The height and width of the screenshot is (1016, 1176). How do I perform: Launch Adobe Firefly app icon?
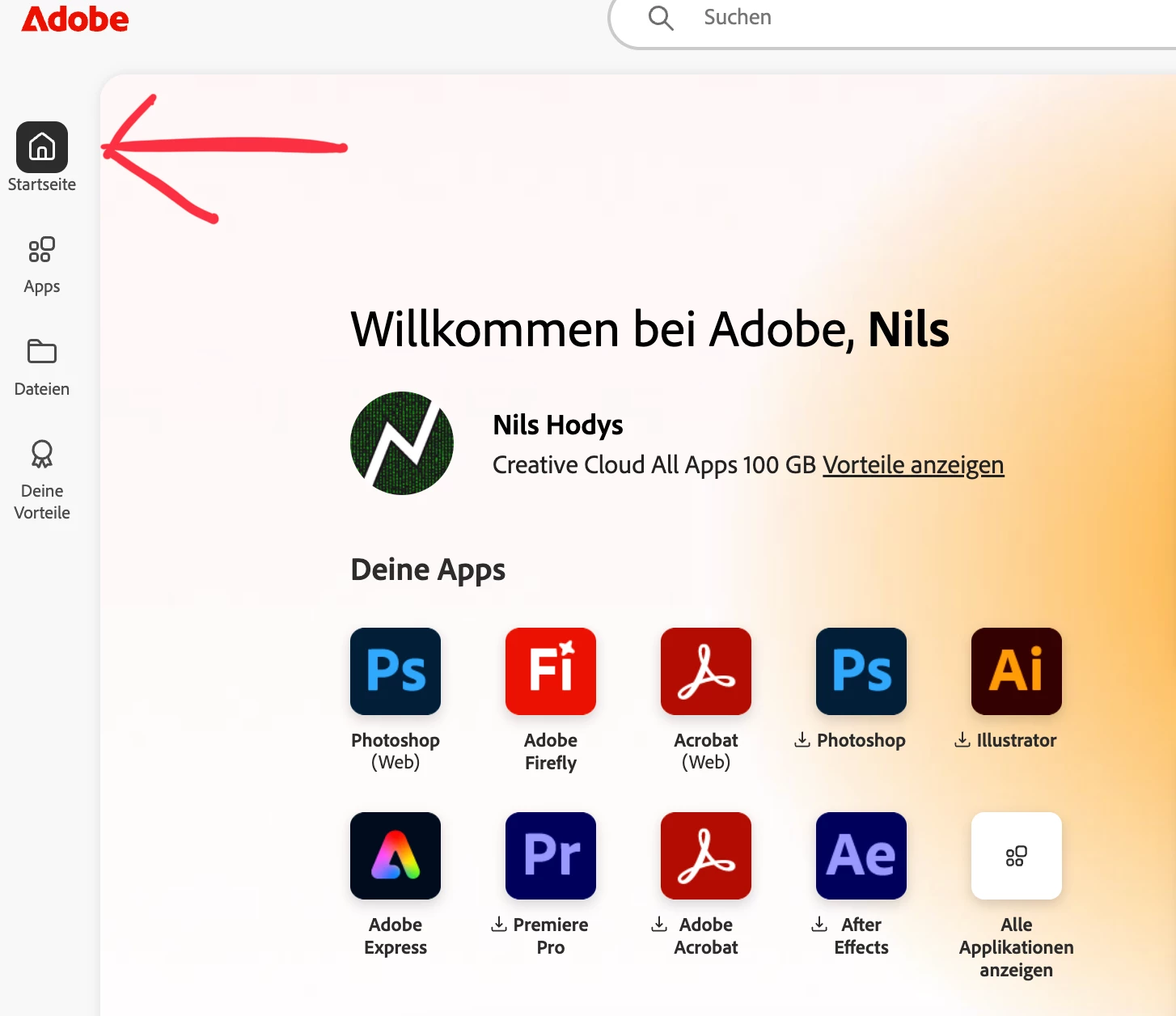[551, 671]
